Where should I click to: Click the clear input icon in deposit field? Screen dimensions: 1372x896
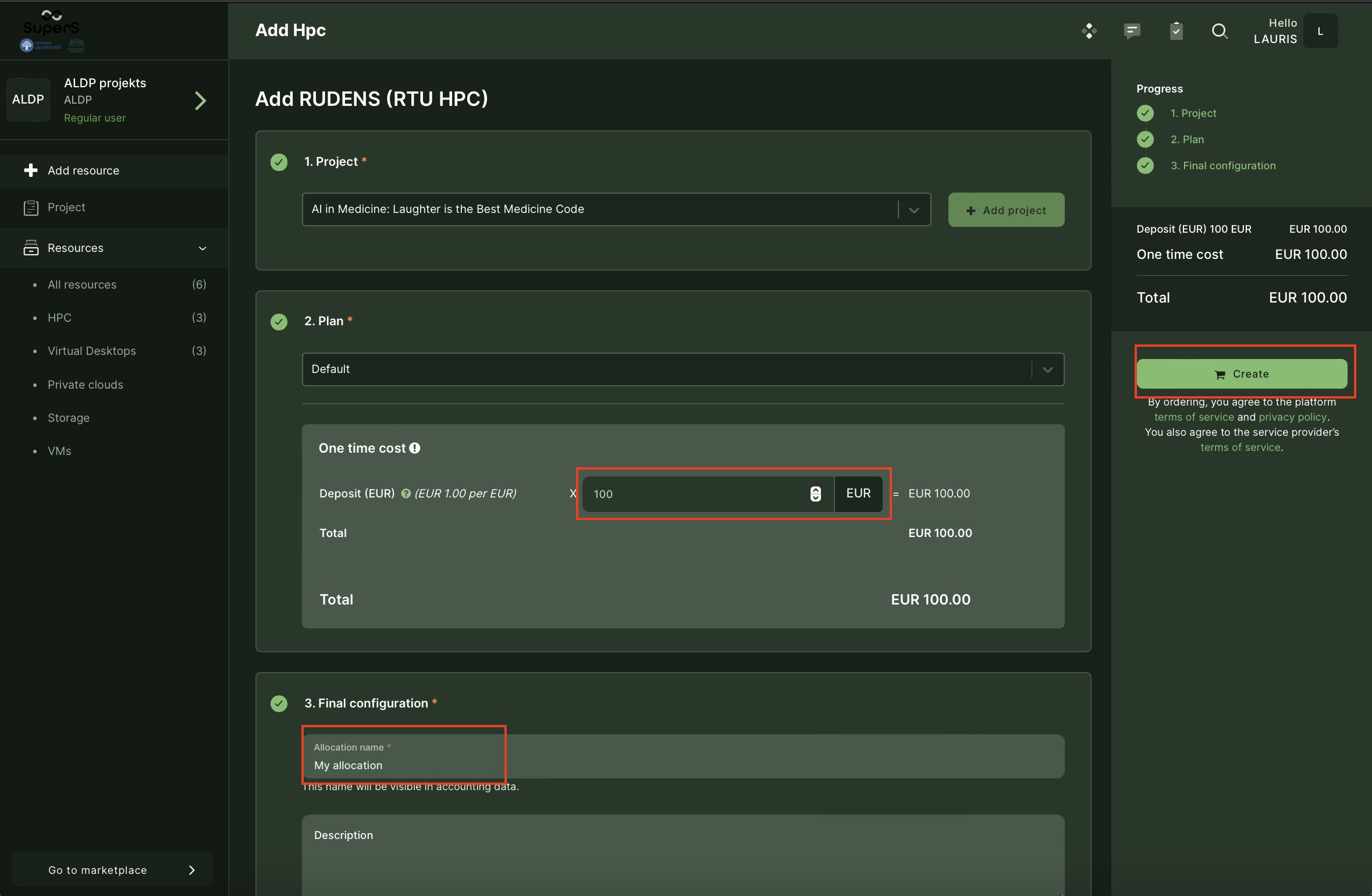coord(817,493)
